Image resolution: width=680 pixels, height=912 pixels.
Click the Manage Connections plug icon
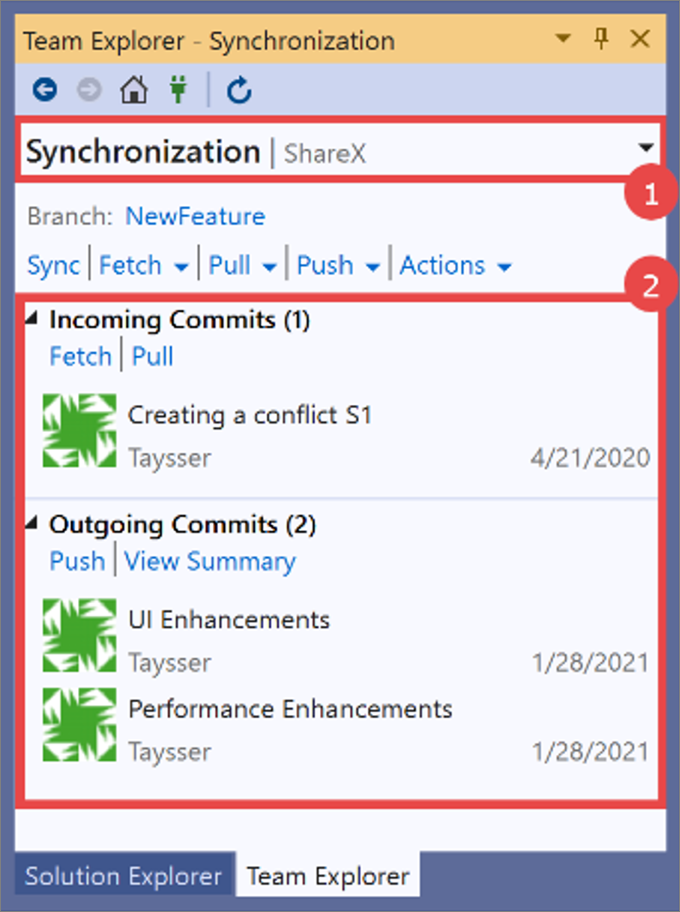point(178,91)
